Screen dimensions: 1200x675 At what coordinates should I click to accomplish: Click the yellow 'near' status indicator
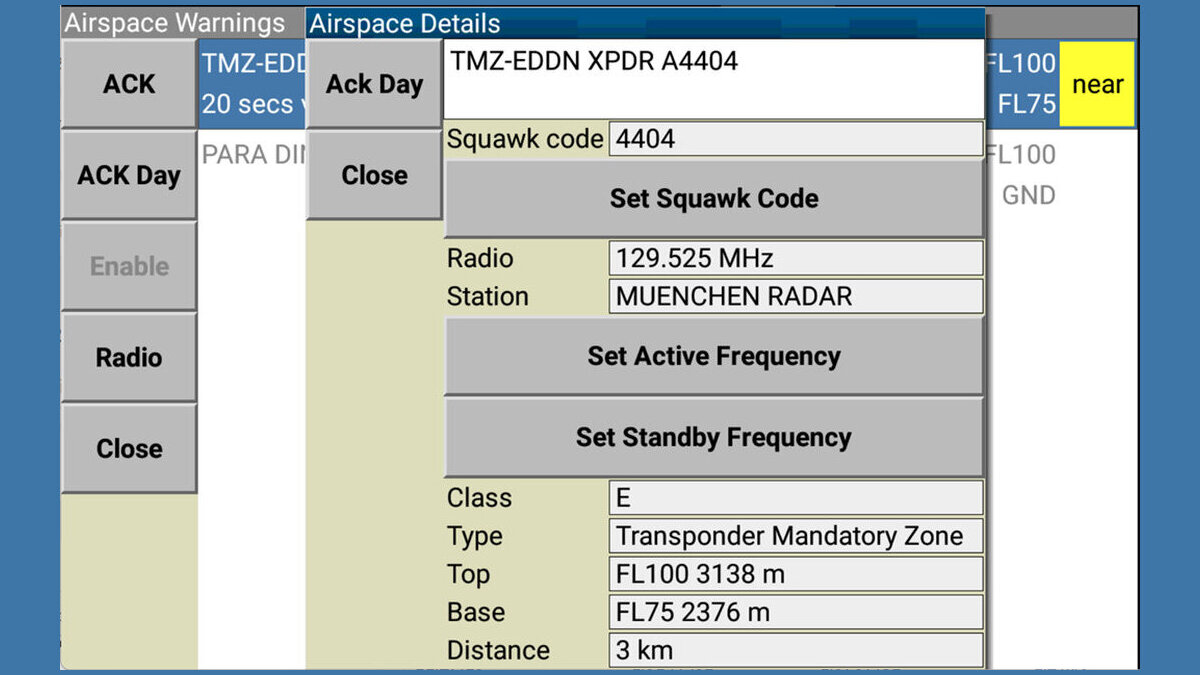[1097, 85]
